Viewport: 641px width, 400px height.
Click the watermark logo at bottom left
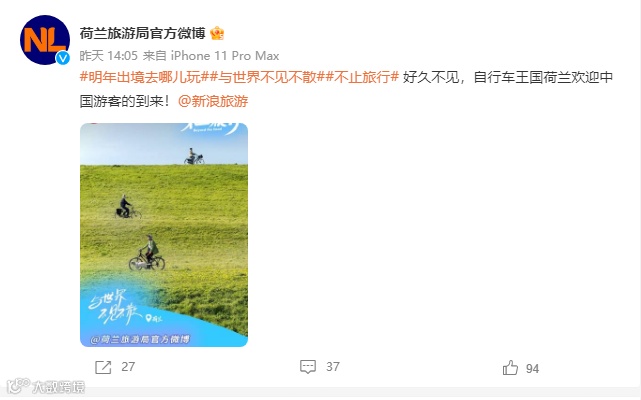(x=46, y=386)
